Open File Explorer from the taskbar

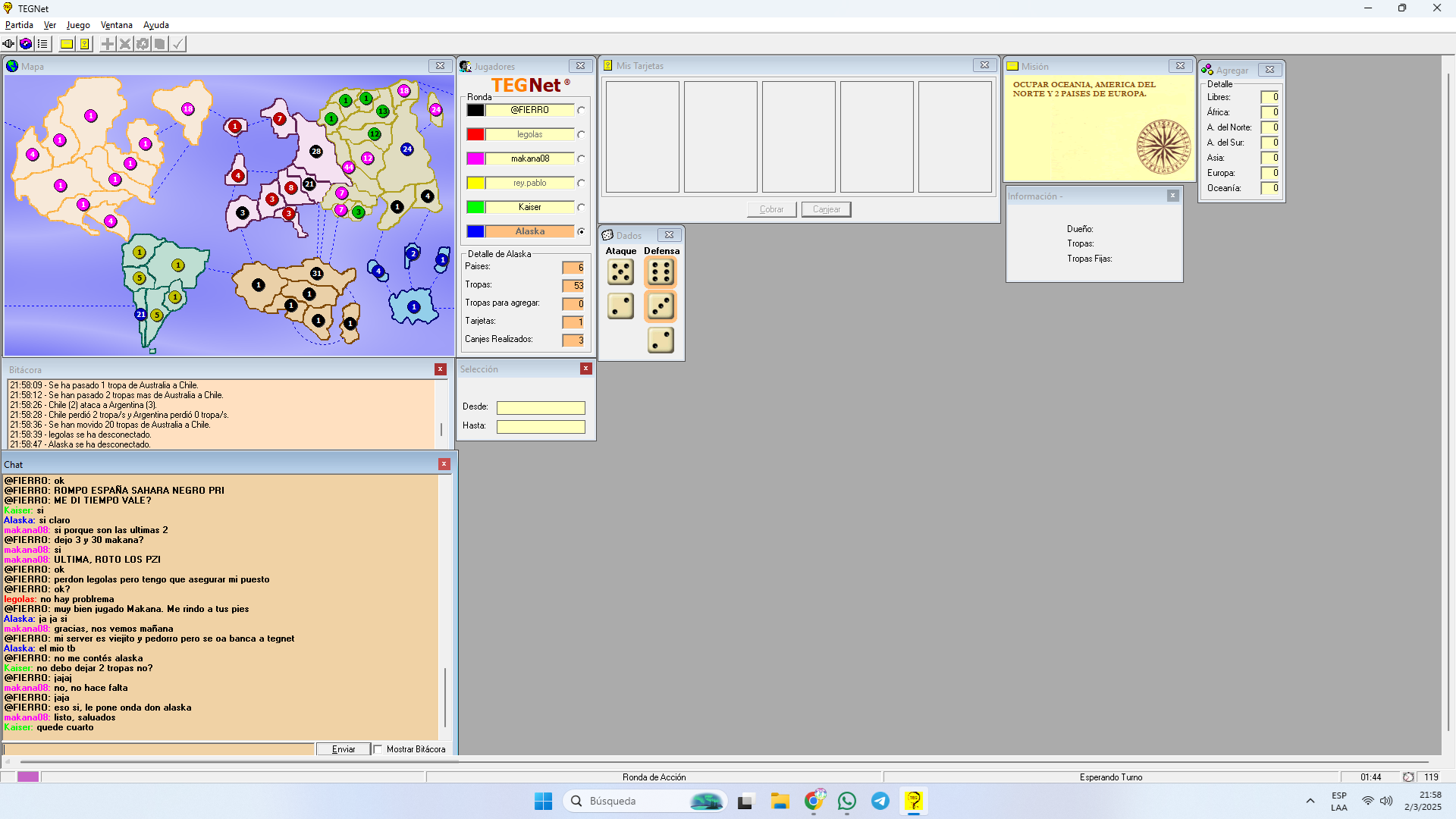pyautogui.click(x=780, y=801)
